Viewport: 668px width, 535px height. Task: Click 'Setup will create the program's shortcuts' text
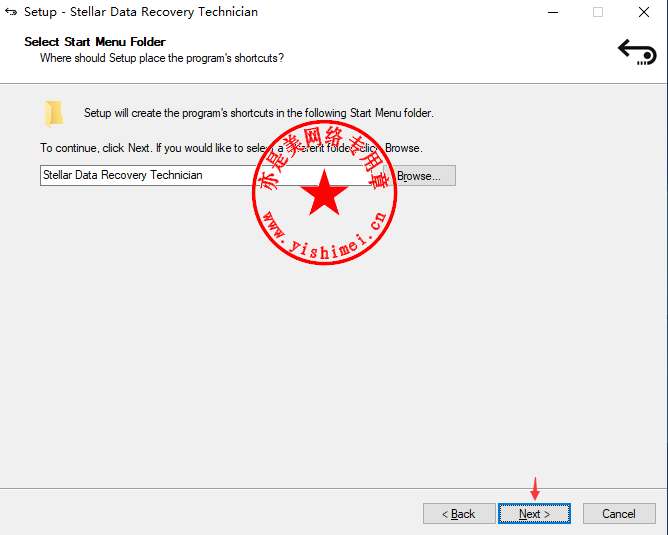[x=259, y=113]
